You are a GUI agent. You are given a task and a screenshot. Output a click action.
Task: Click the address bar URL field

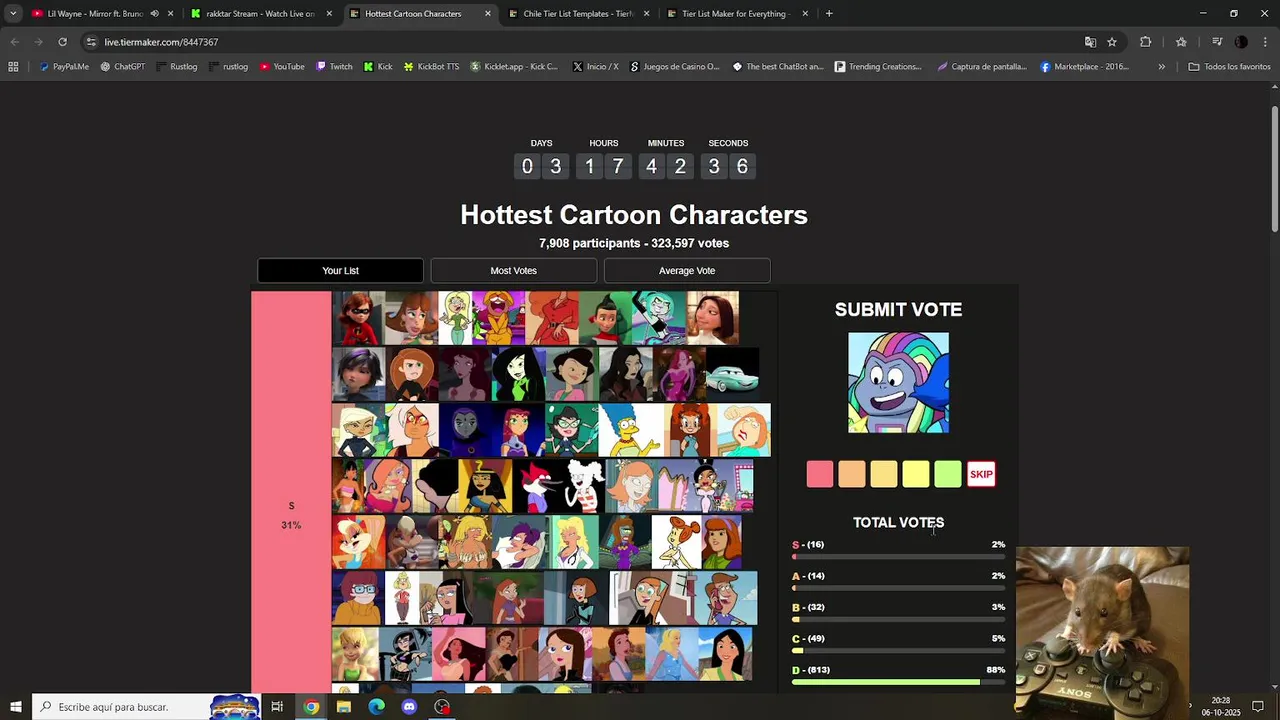point(580,42)
